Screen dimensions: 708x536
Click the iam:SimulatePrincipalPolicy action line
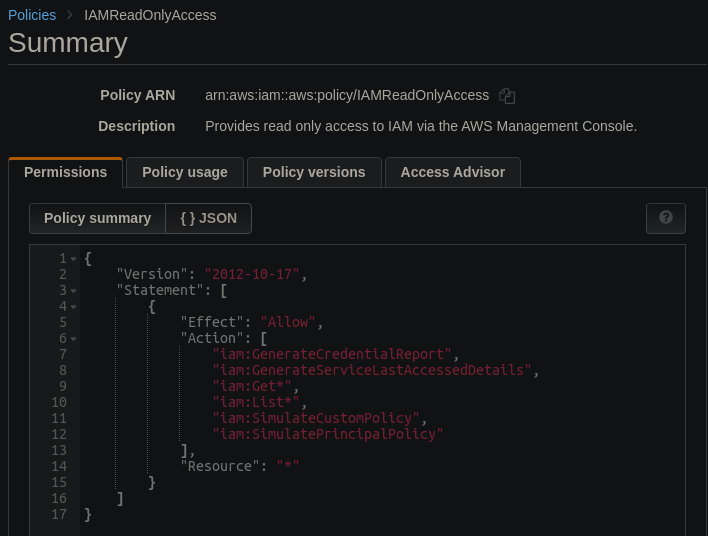[328, 434]
